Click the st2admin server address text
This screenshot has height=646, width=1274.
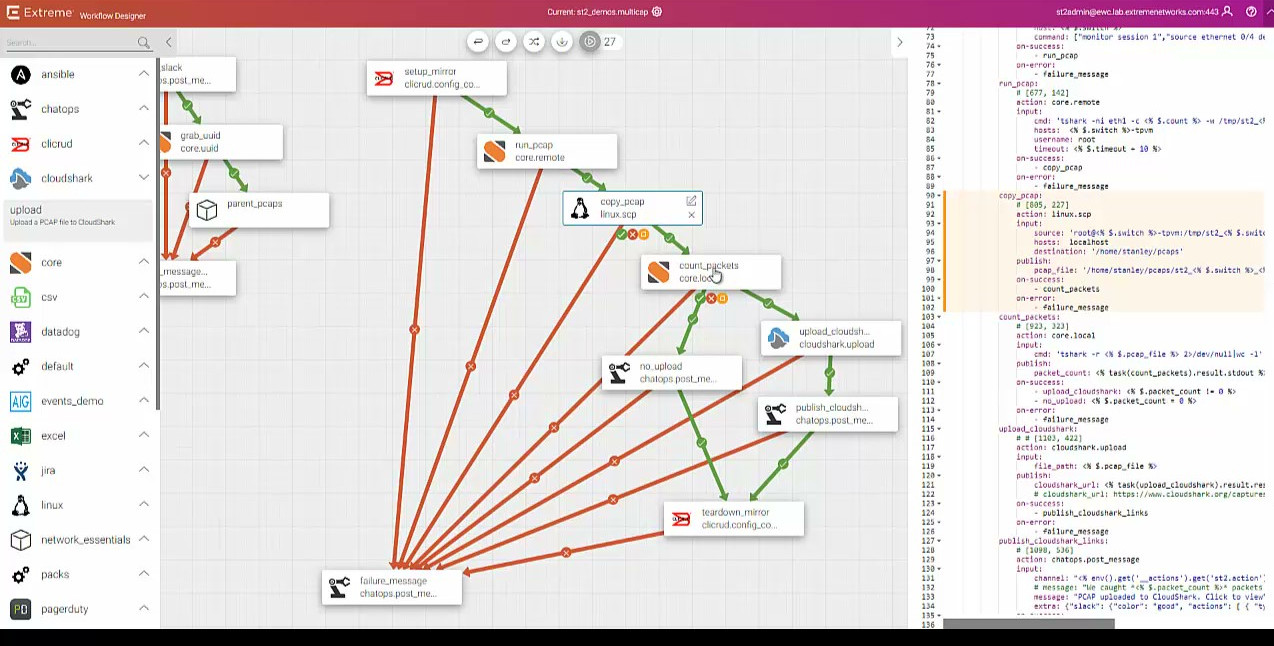tap(1137, 12)
